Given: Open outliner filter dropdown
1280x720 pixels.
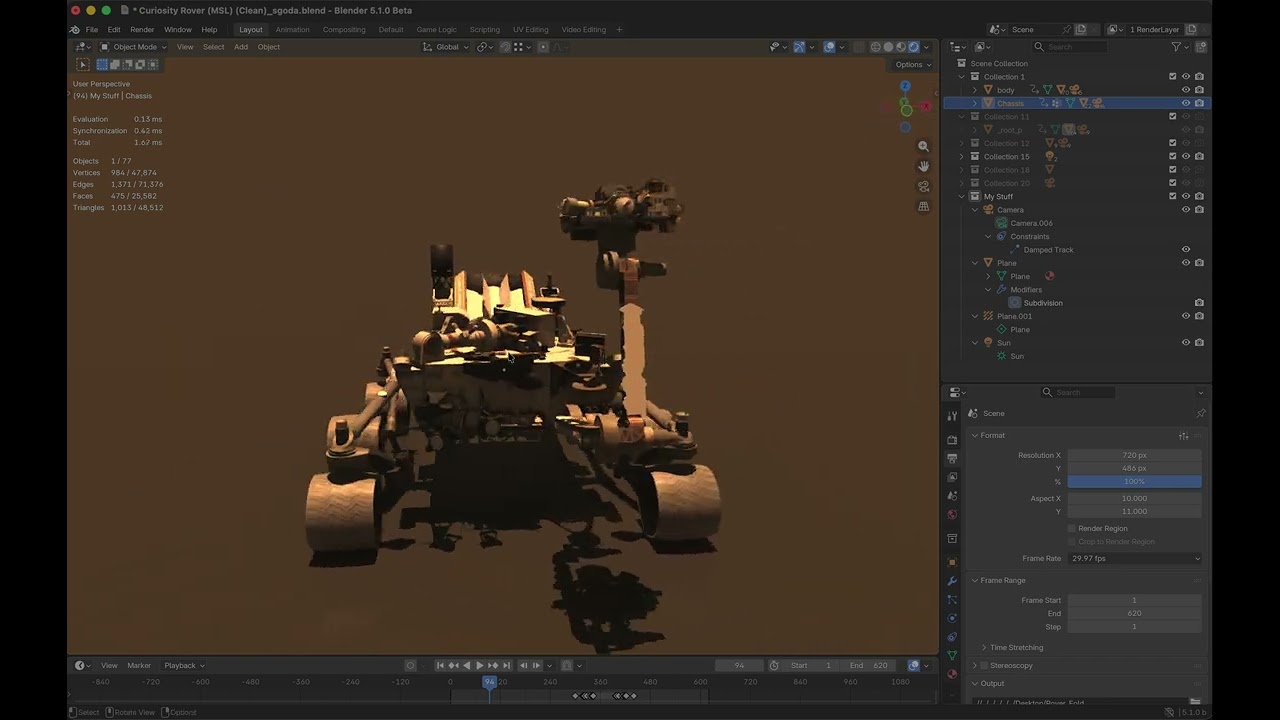Looking at the screenshot, I should tap(1179, 47).
